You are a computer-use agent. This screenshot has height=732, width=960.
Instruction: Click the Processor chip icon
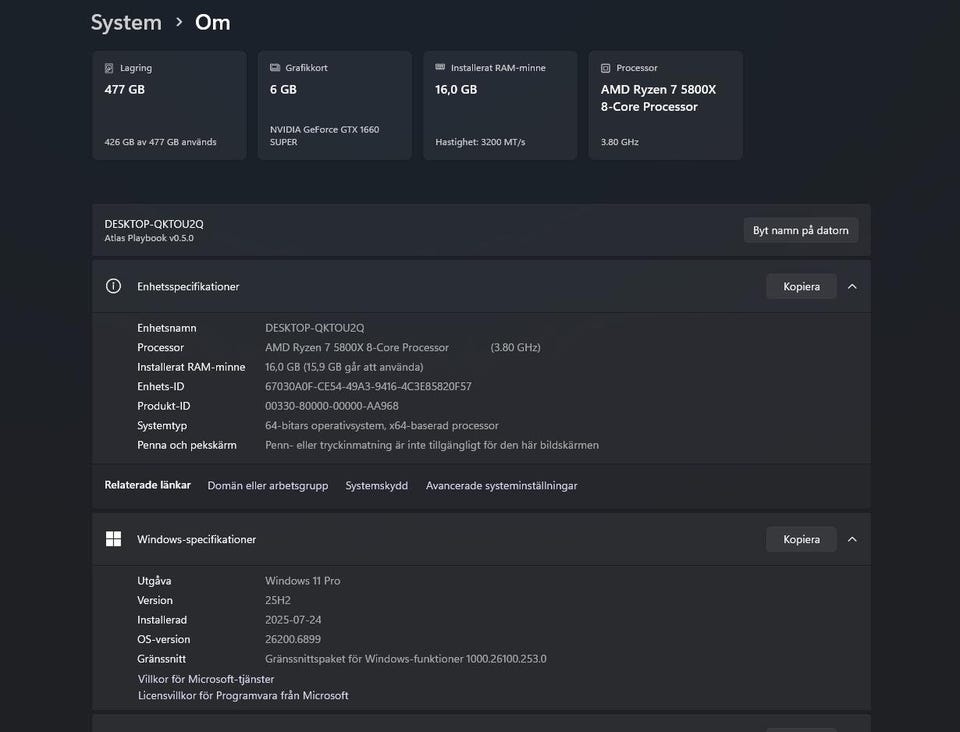click(x=606, y=68)
